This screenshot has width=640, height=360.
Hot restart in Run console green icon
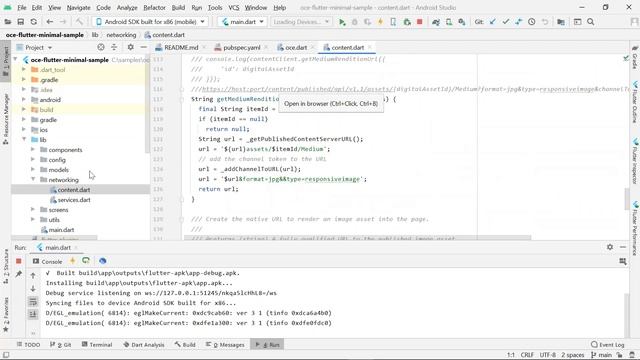(x=86, y=261)
